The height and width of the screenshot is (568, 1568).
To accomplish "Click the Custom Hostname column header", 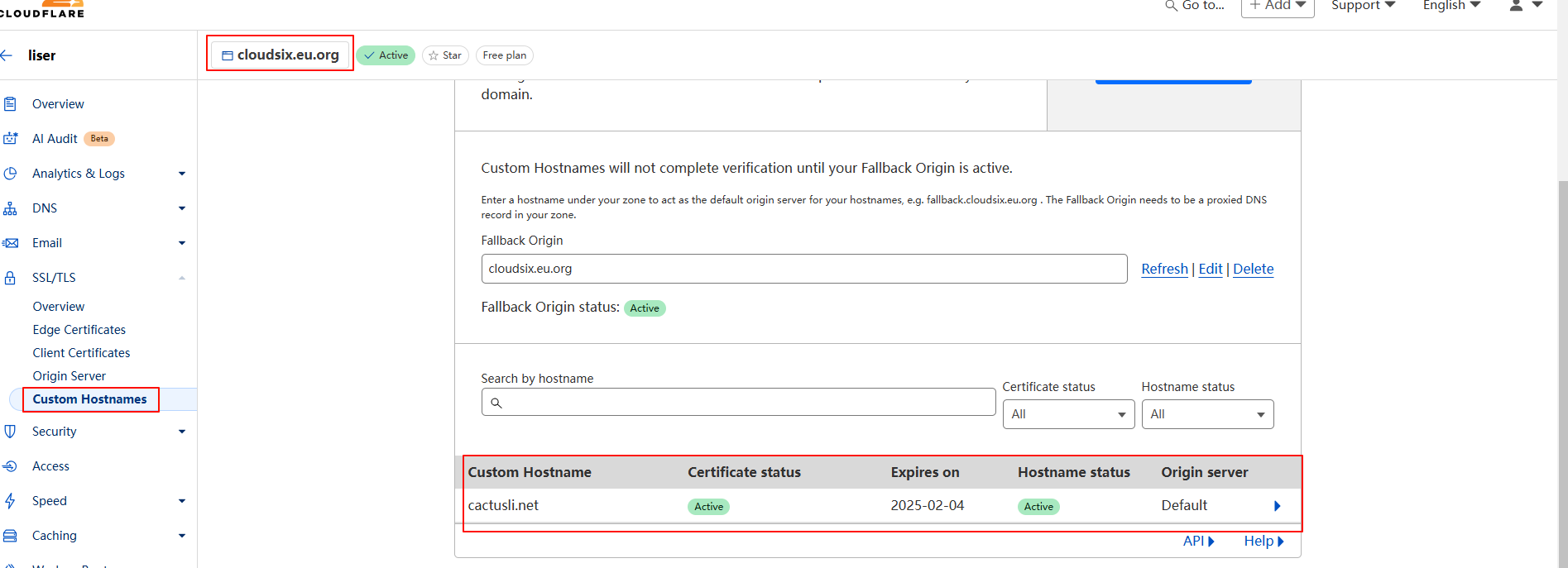I will 530,472.
